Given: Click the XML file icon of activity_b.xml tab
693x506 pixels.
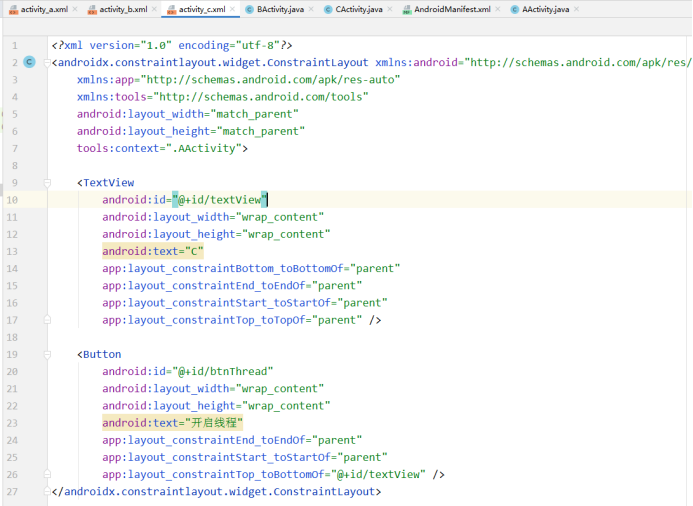Looking at the screenshot, I should [92, 10].
